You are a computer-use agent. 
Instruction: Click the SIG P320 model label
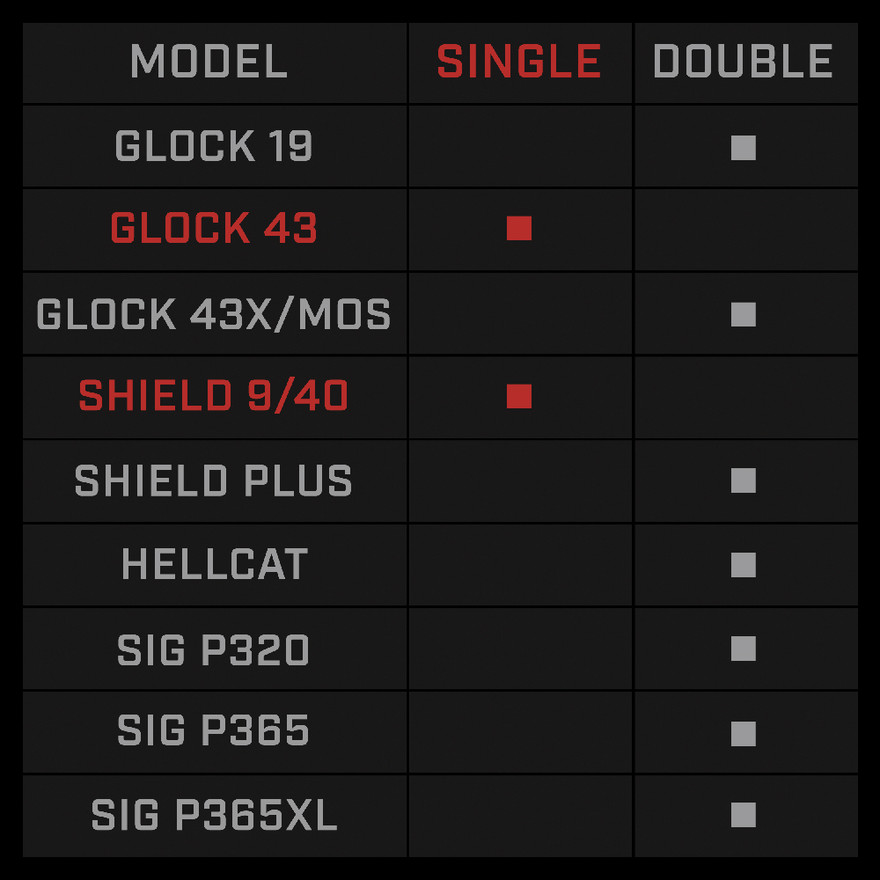(214, 649)
